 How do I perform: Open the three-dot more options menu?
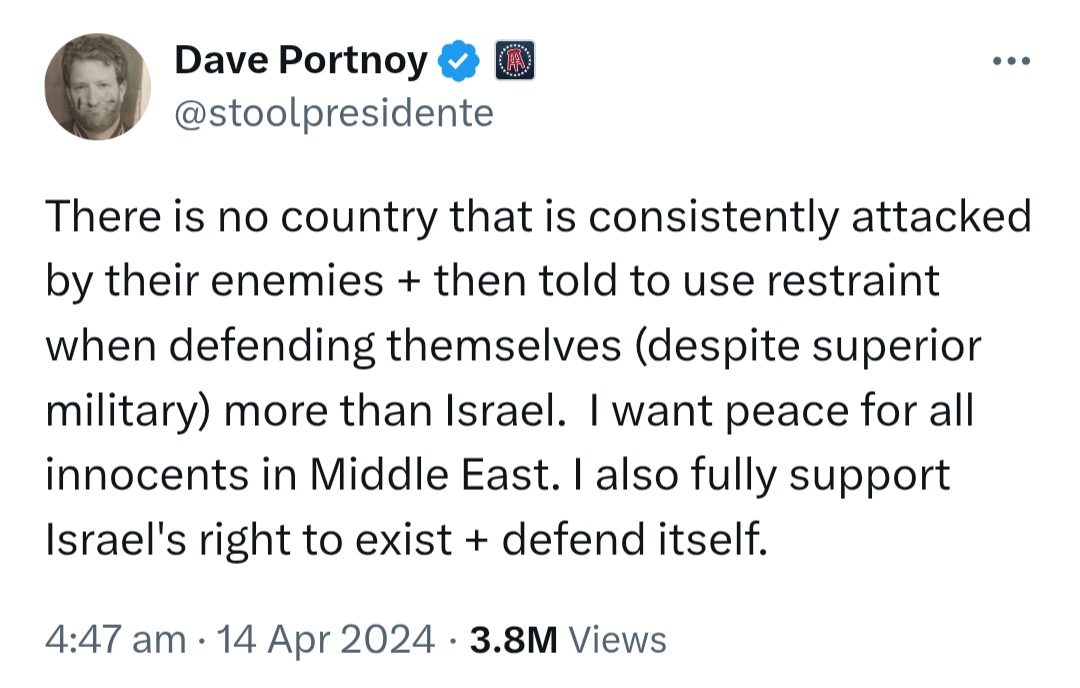tap(1010, 63)
